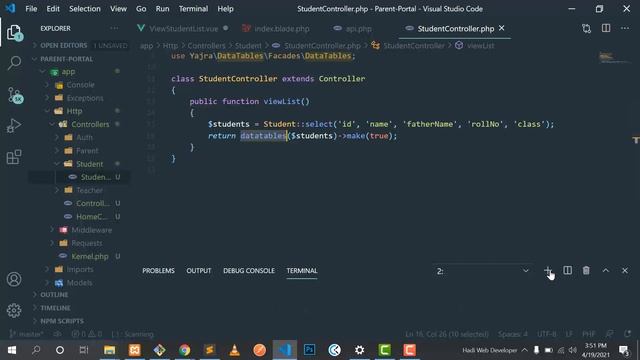The height and width of the screenshot is (360, 640).
Task: Kill terminal with trash icon
Action: 586,270
